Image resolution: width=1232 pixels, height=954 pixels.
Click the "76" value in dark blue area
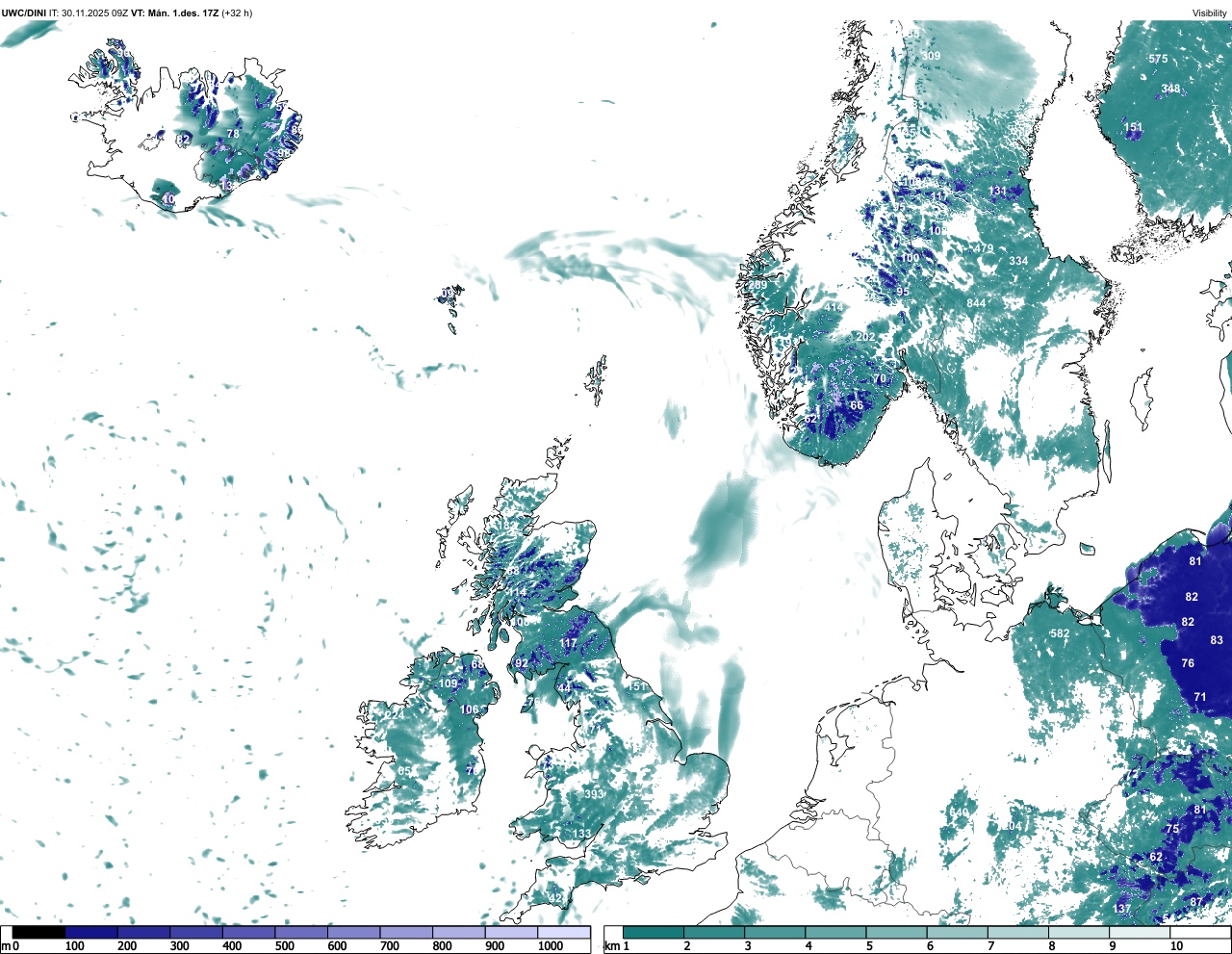[1188, 662]
